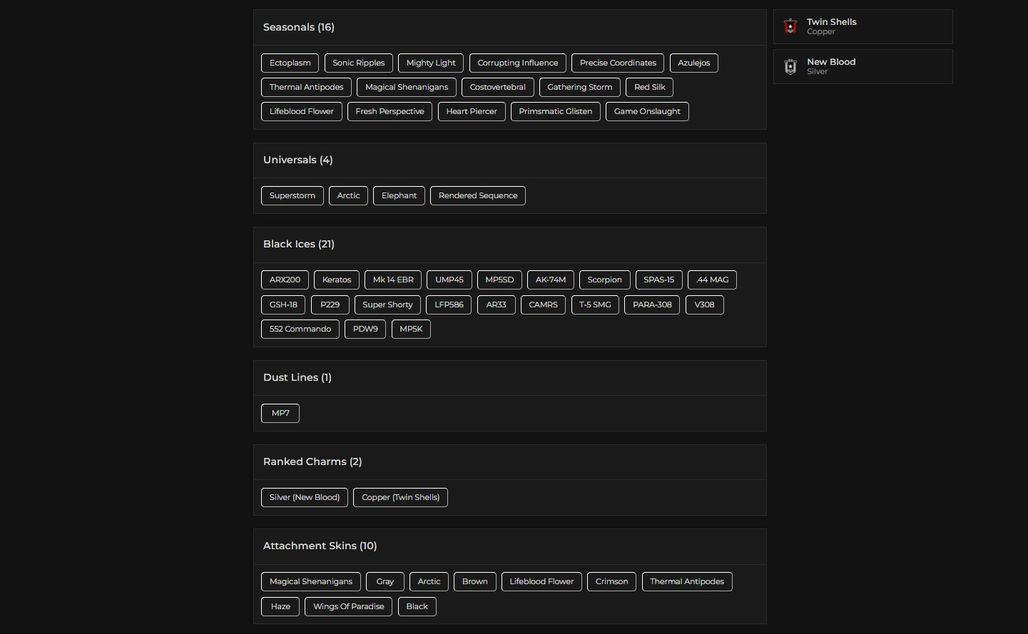Screen dimensions: 1028x634
Task: Click the Wings Of Paradise tag
Action: point(348,606)
